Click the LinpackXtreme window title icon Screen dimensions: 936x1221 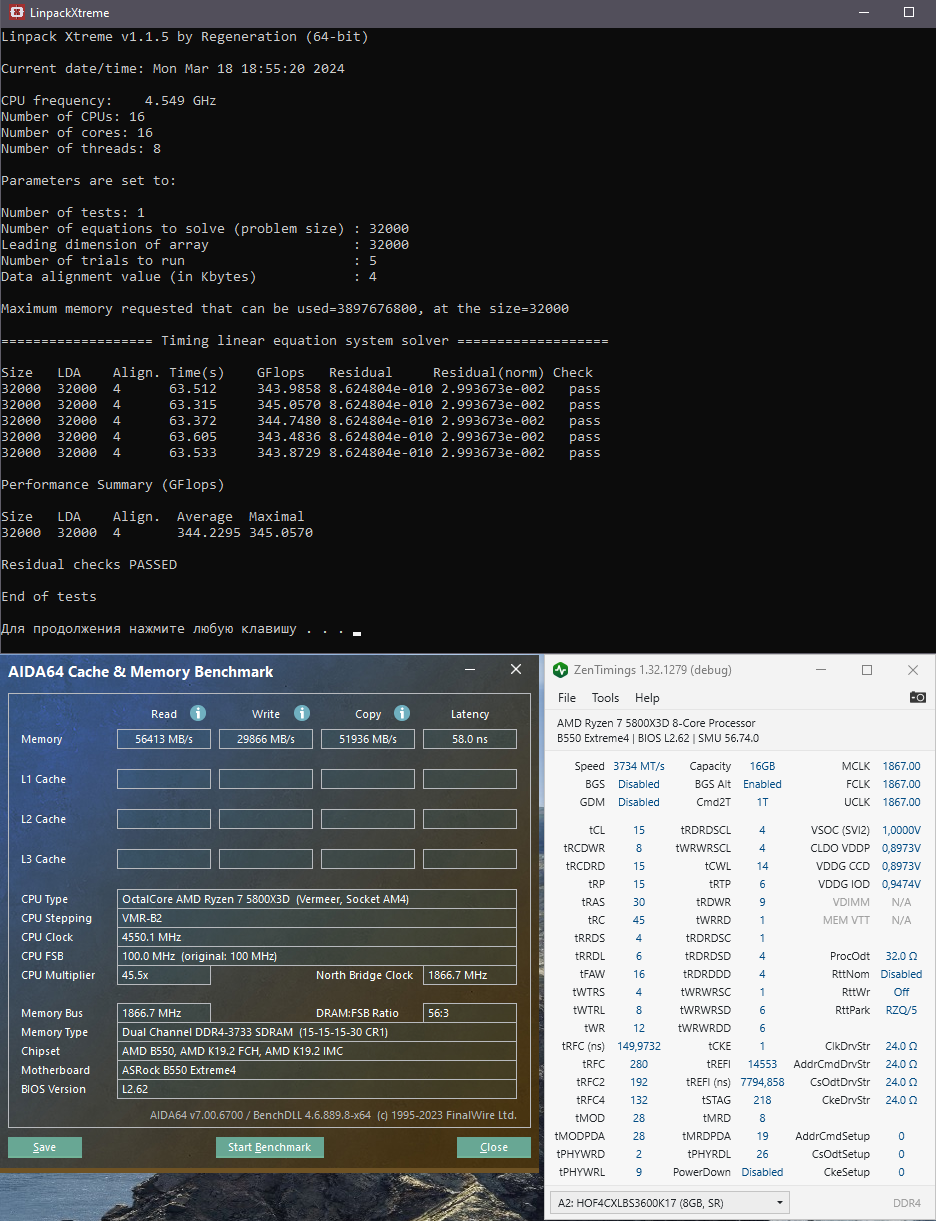[17, 13]
